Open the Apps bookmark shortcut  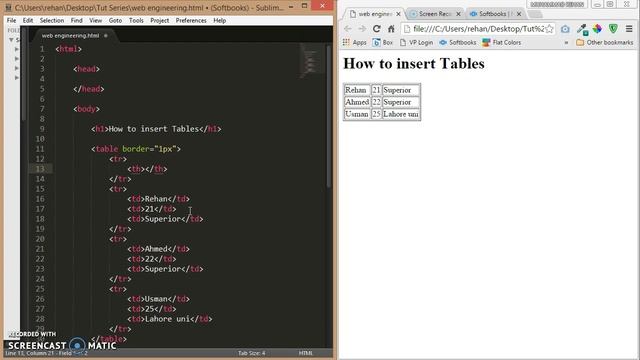354,42
